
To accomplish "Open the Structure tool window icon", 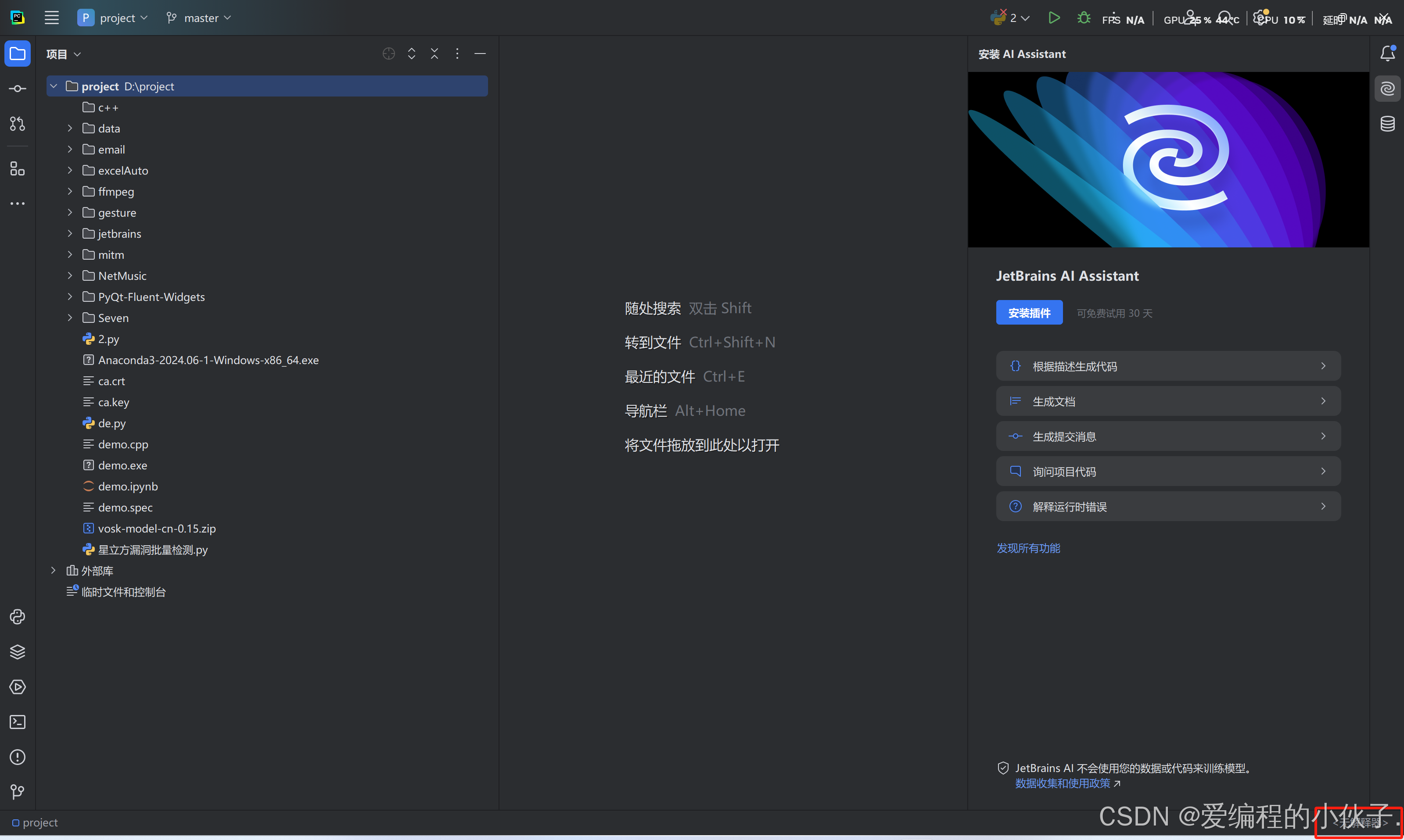I will point(17,169).
